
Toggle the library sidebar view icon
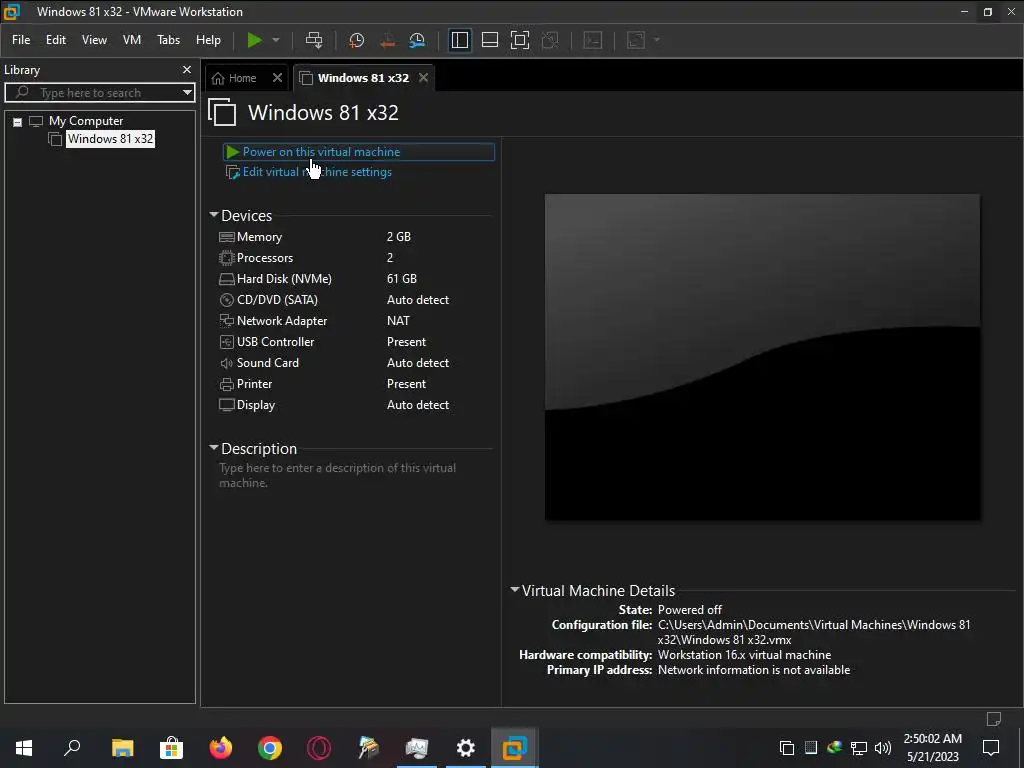point(460,40)
